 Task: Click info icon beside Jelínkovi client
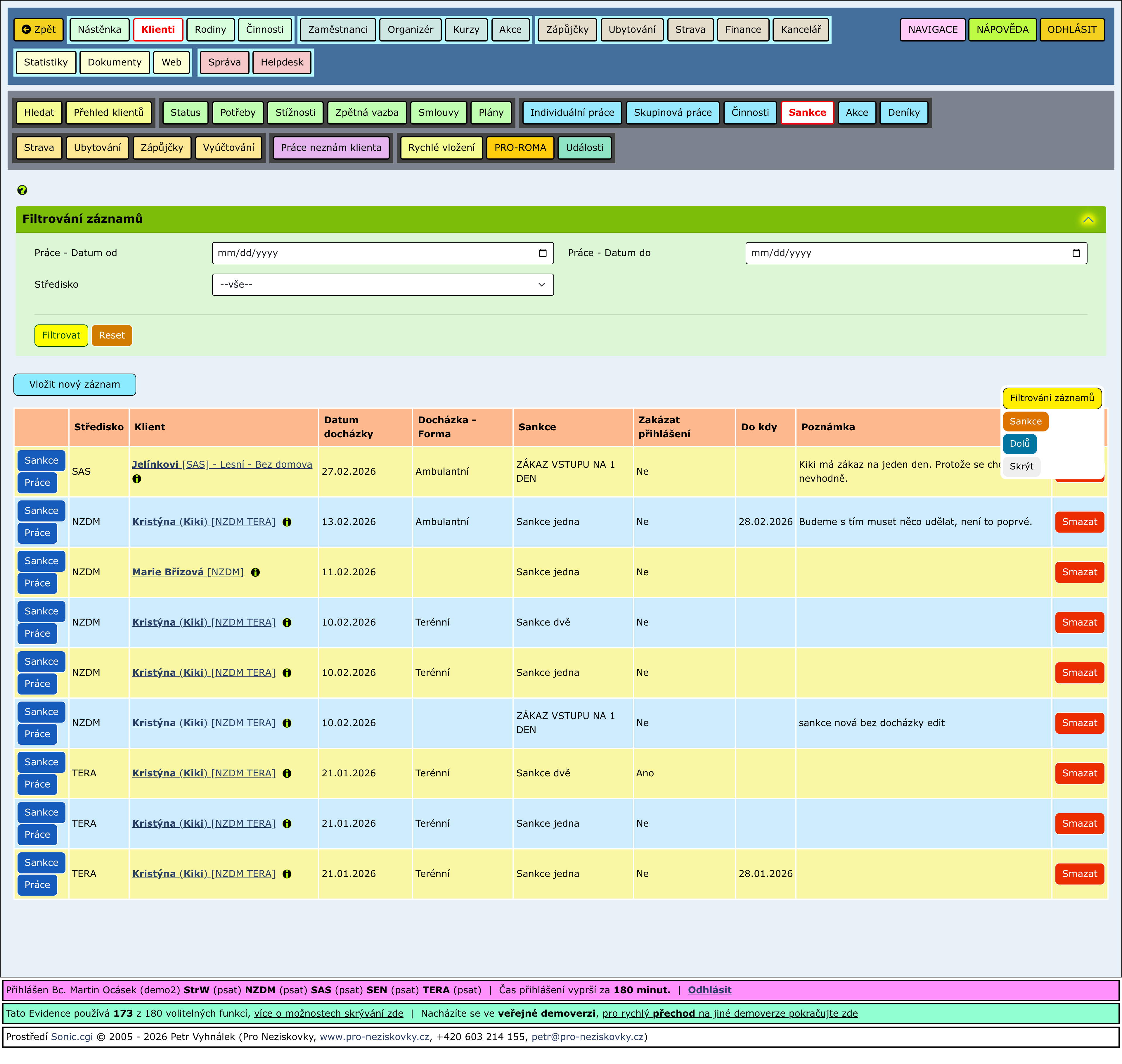coord(137,479)
